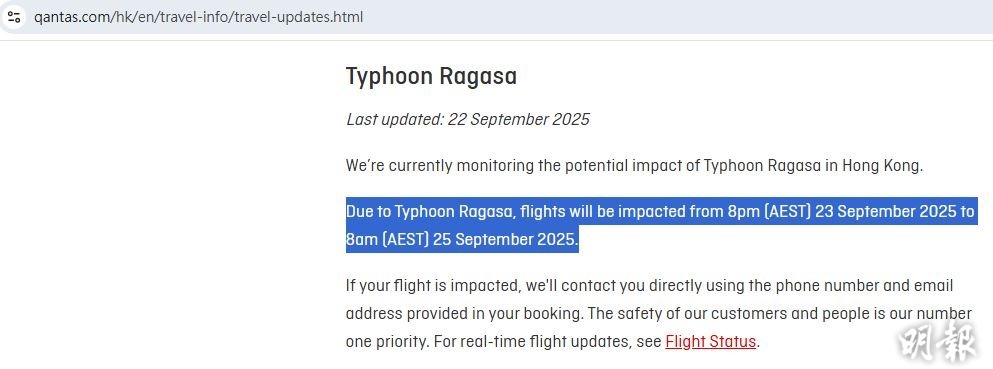This screenshot has width=993, height=369.
Task: Click "22 September 2025" in last updated line
Action: tap(519, 119)
